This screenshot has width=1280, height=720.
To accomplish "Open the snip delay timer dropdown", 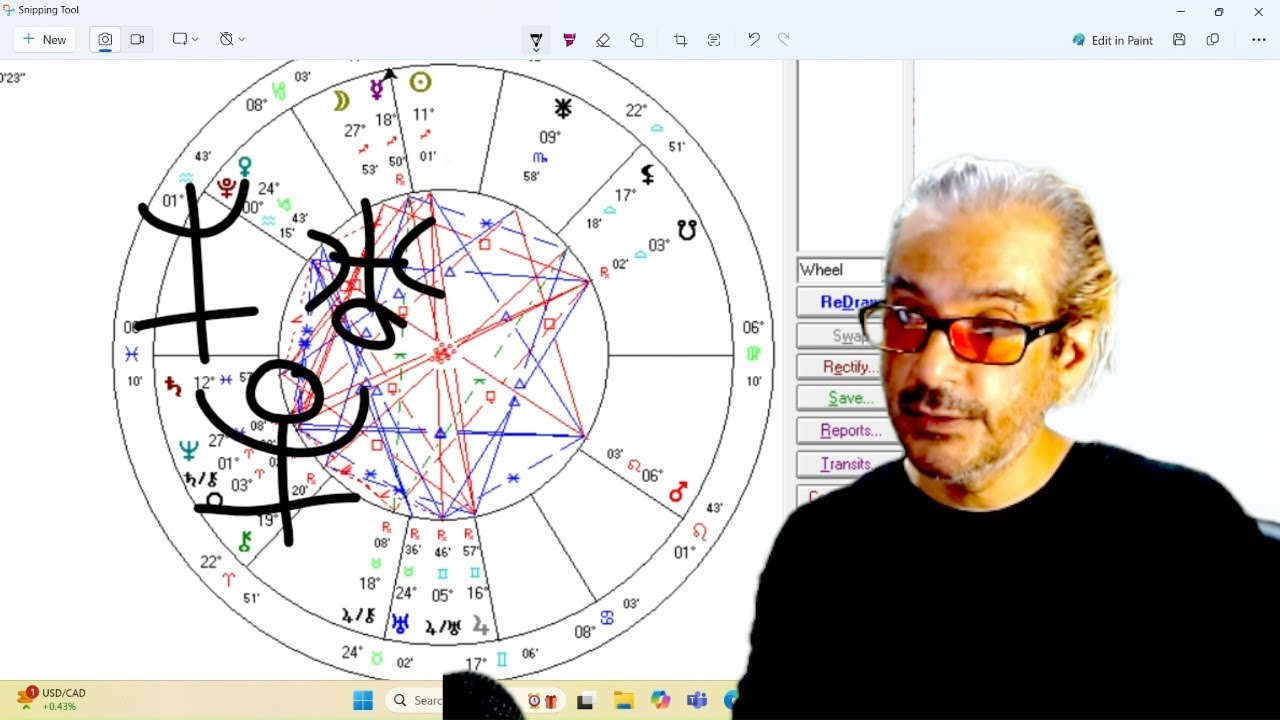I will [x=232, y=40].
